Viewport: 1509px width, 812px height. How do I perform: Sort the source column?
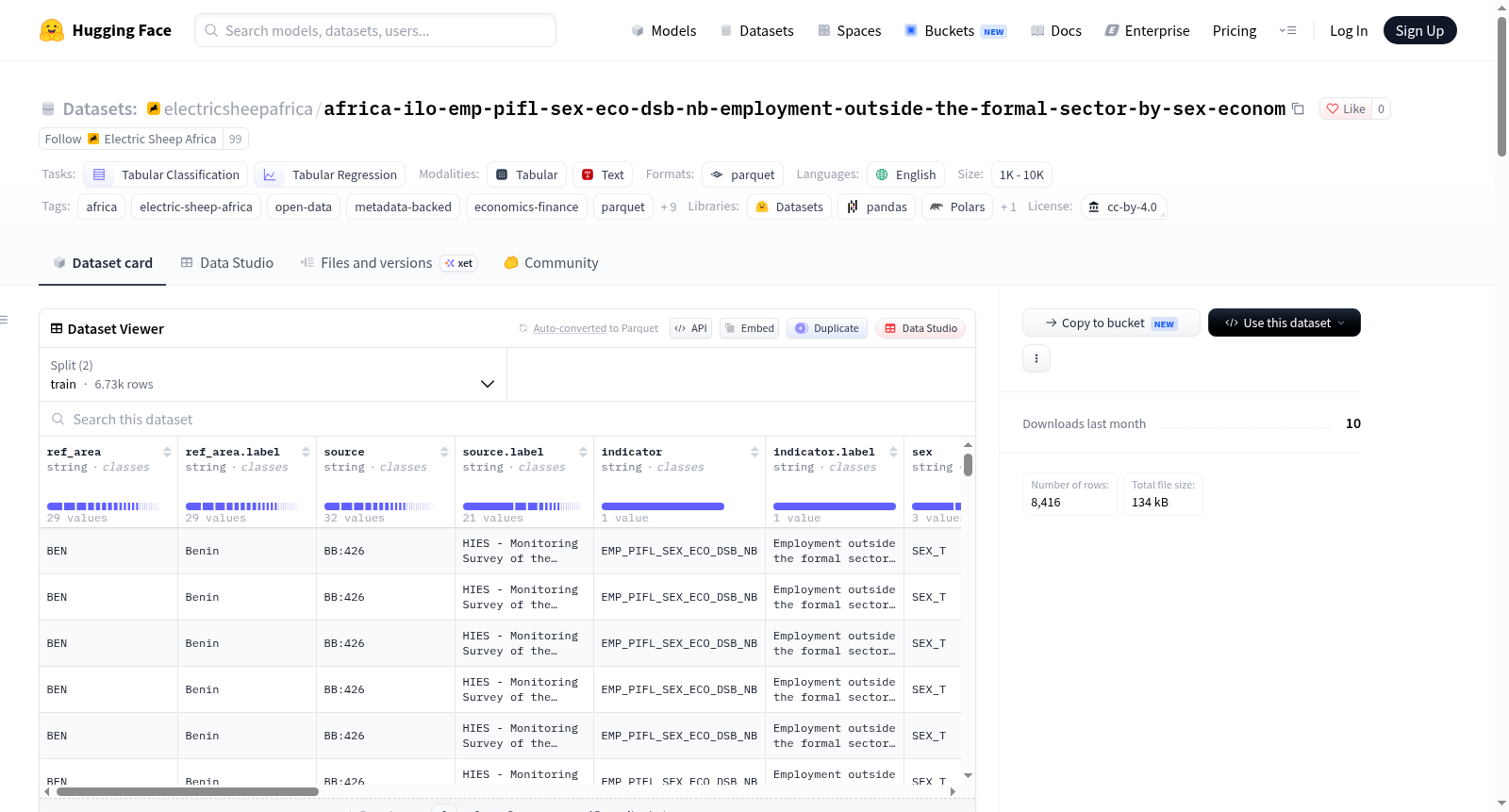pyautogui.click(x=444, y=452)
